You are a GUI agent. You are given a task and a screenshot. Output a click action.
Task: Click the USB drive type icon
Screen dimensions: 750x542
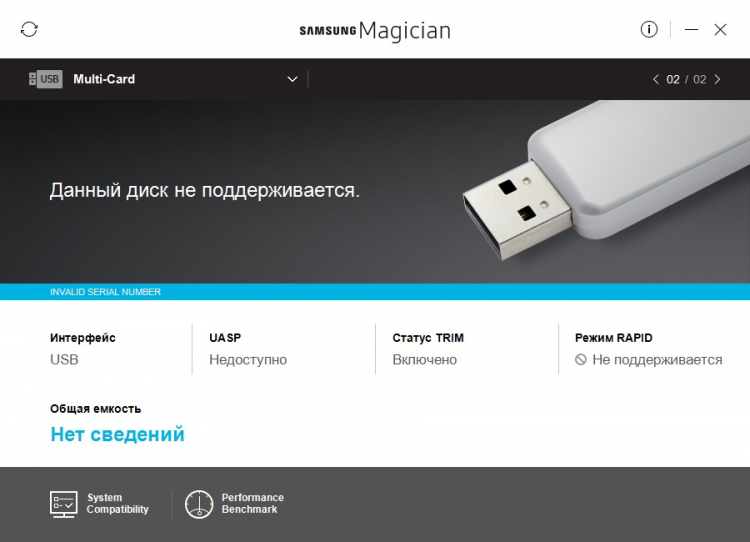pos(45,79)
